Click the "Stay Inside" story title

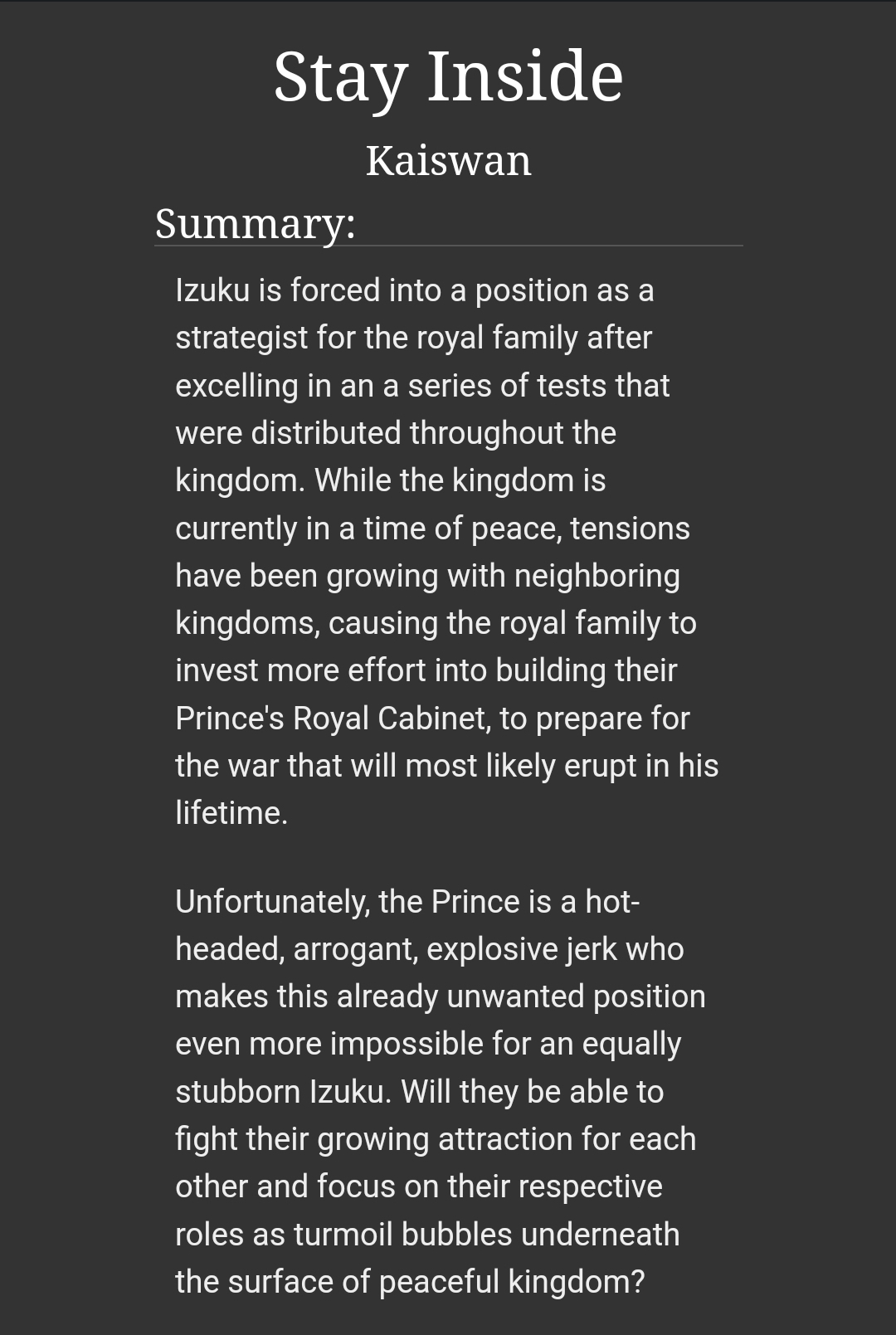point(448,76)
